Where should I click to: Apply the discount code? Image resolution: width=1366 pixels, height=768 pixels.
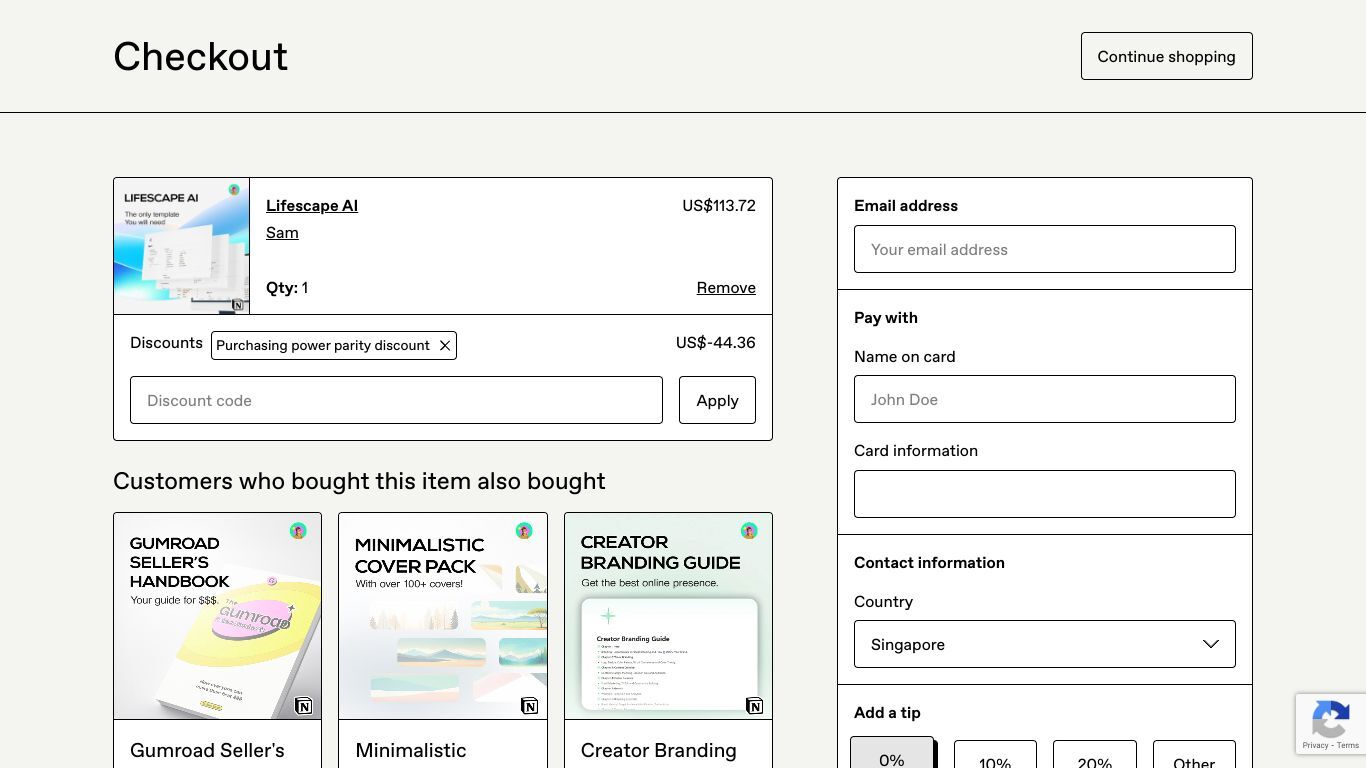pyautogui.click(x=717, y=400)
